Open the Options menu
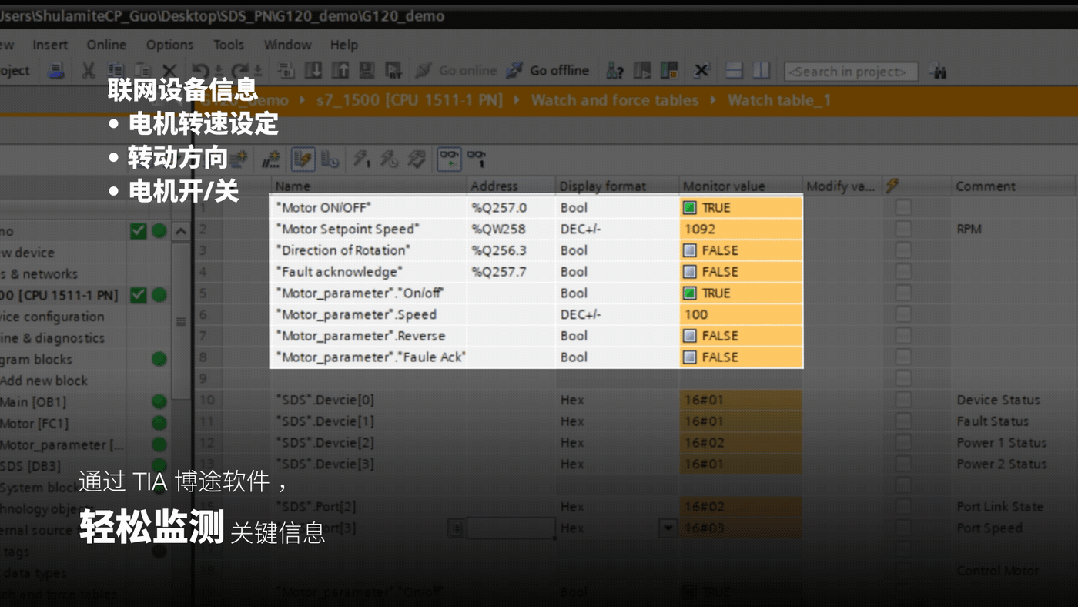This screenshot has height=607, width=1078. 170,45
